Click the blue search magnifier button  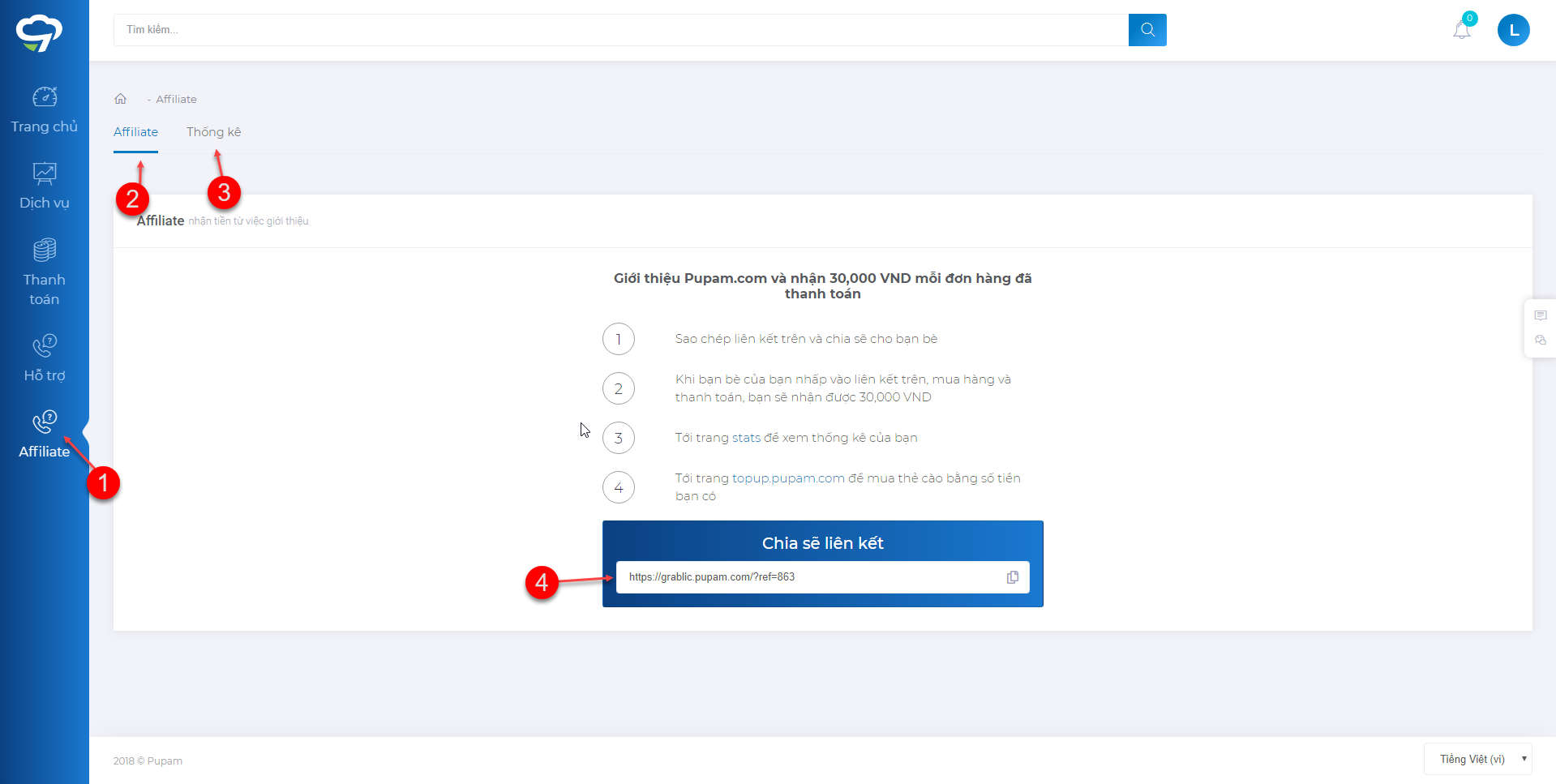click(1147, 30)
